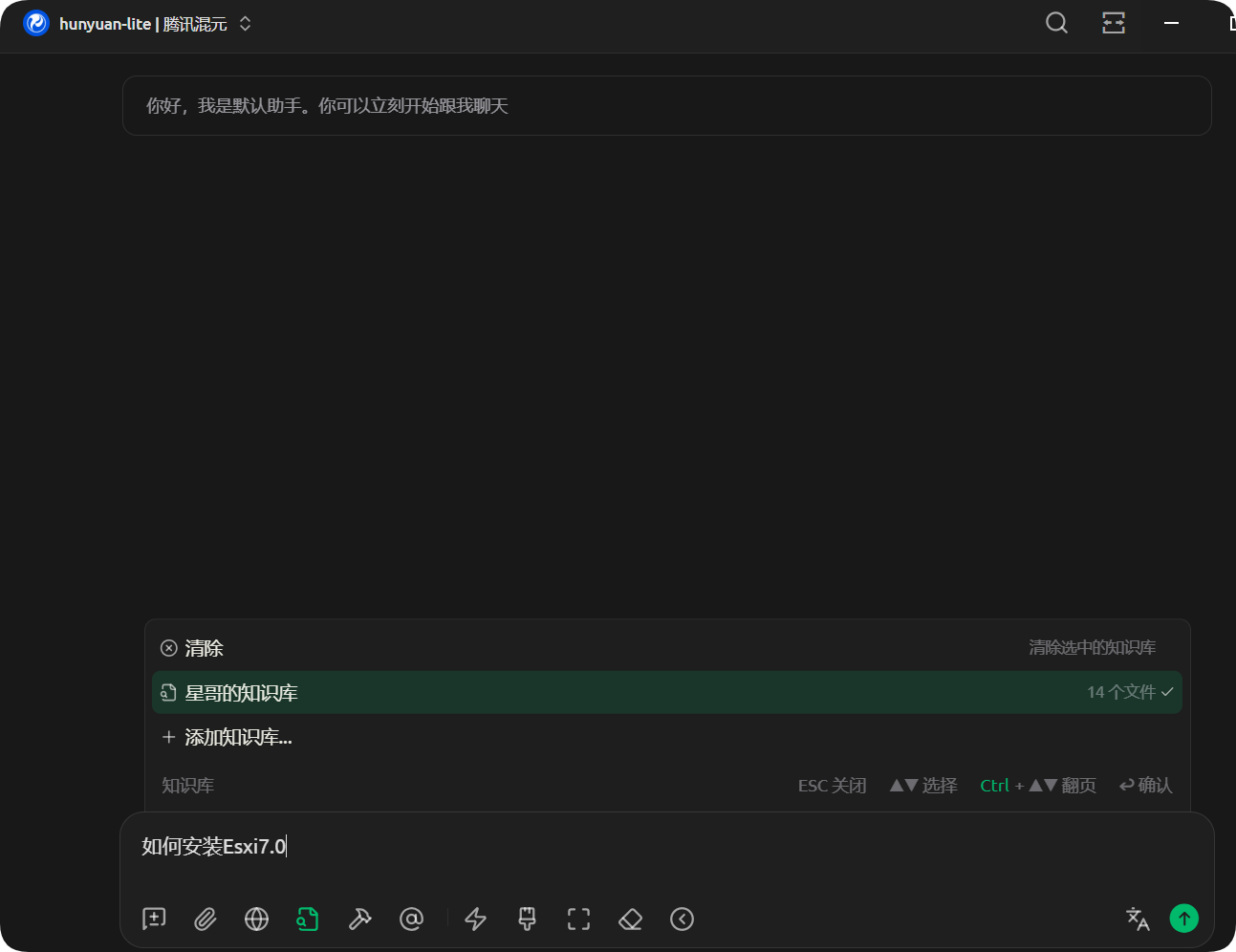Image resolution: width=1236 pixels, height=952 pixels.
Task: Select 添加知识库... entry
Action: (666, 737)
